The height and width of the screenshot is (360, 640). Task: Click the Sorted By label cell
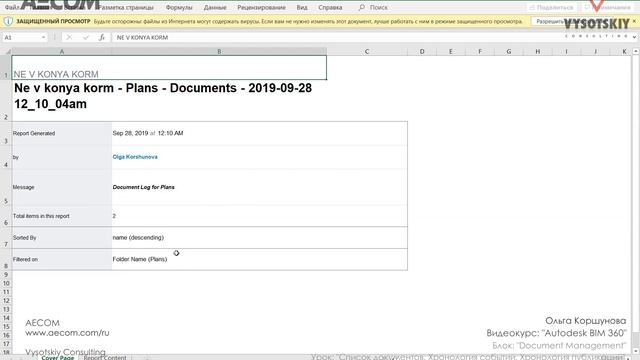(62, 238)
